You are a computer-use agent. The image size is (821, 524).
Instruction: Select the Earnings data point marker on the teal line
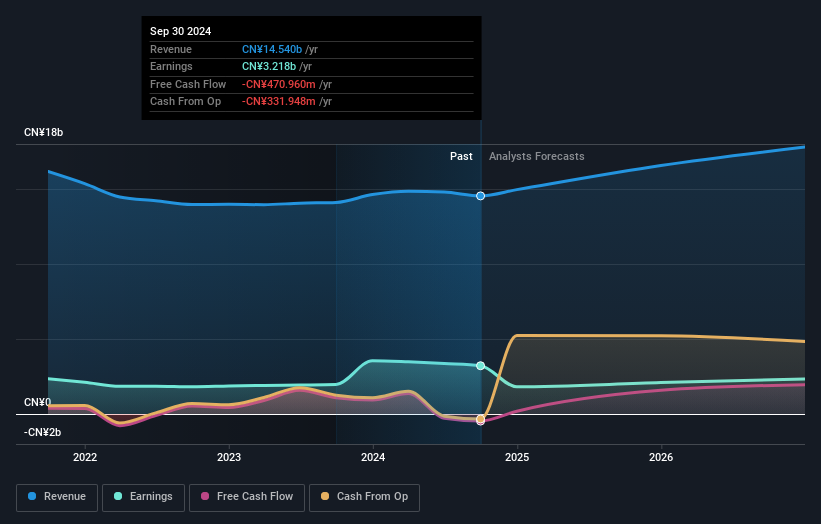[x=480, y=365]
